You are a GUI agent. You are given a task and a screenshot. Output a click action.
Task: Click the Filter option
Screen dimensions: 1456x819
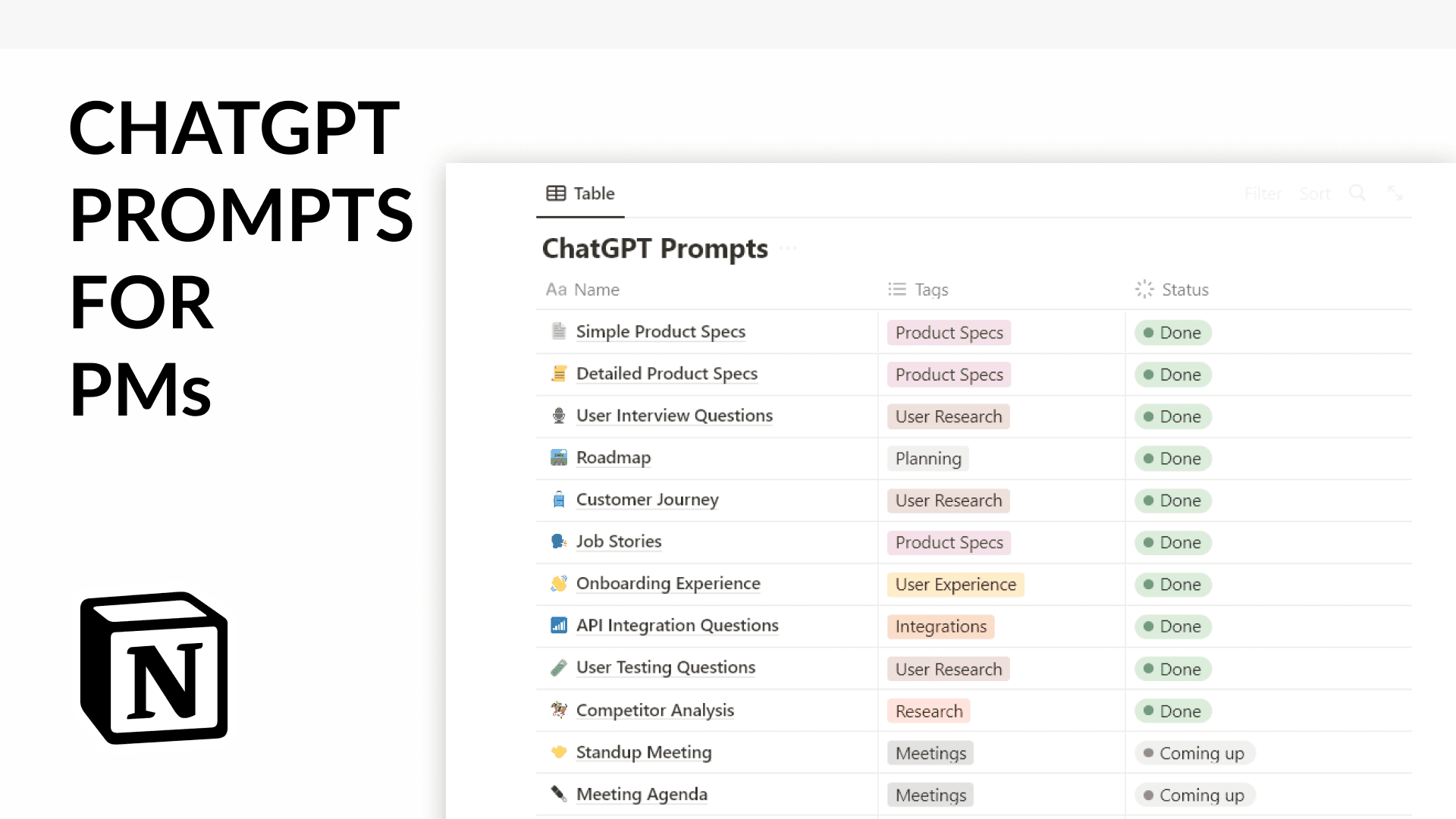coord(1263,193)
